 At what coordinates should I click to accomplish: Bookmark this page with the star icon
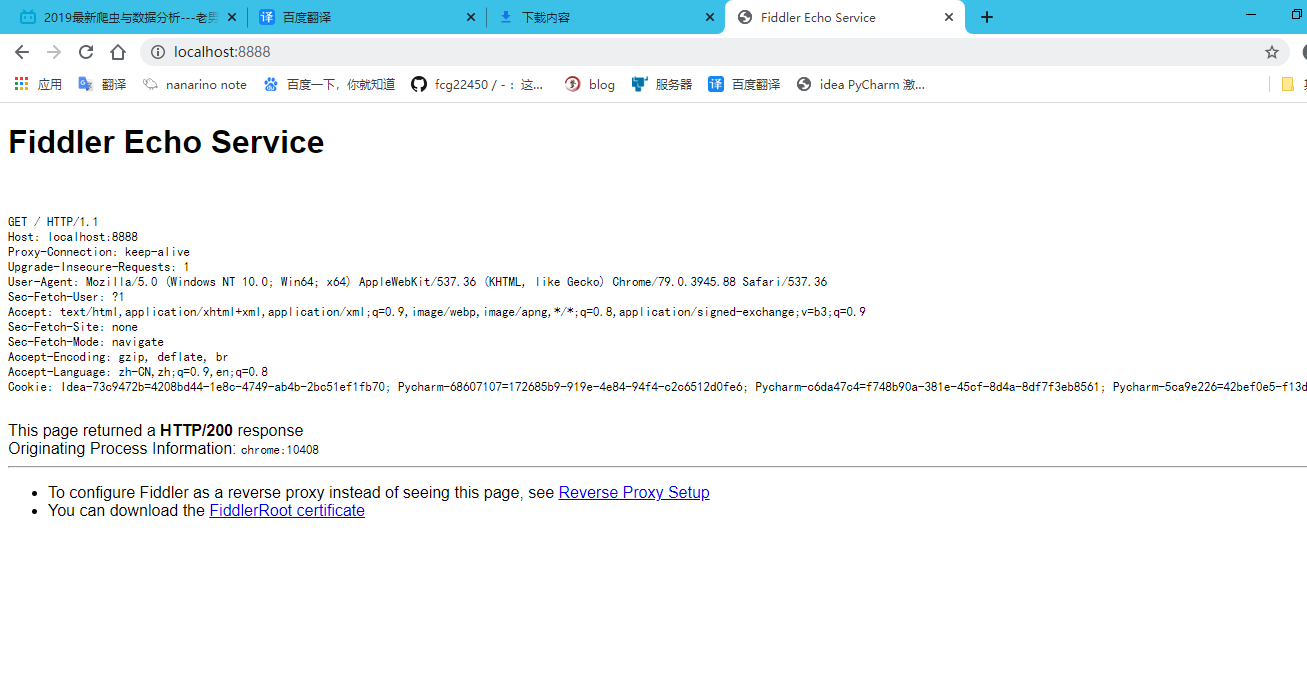coord(1272,52)
